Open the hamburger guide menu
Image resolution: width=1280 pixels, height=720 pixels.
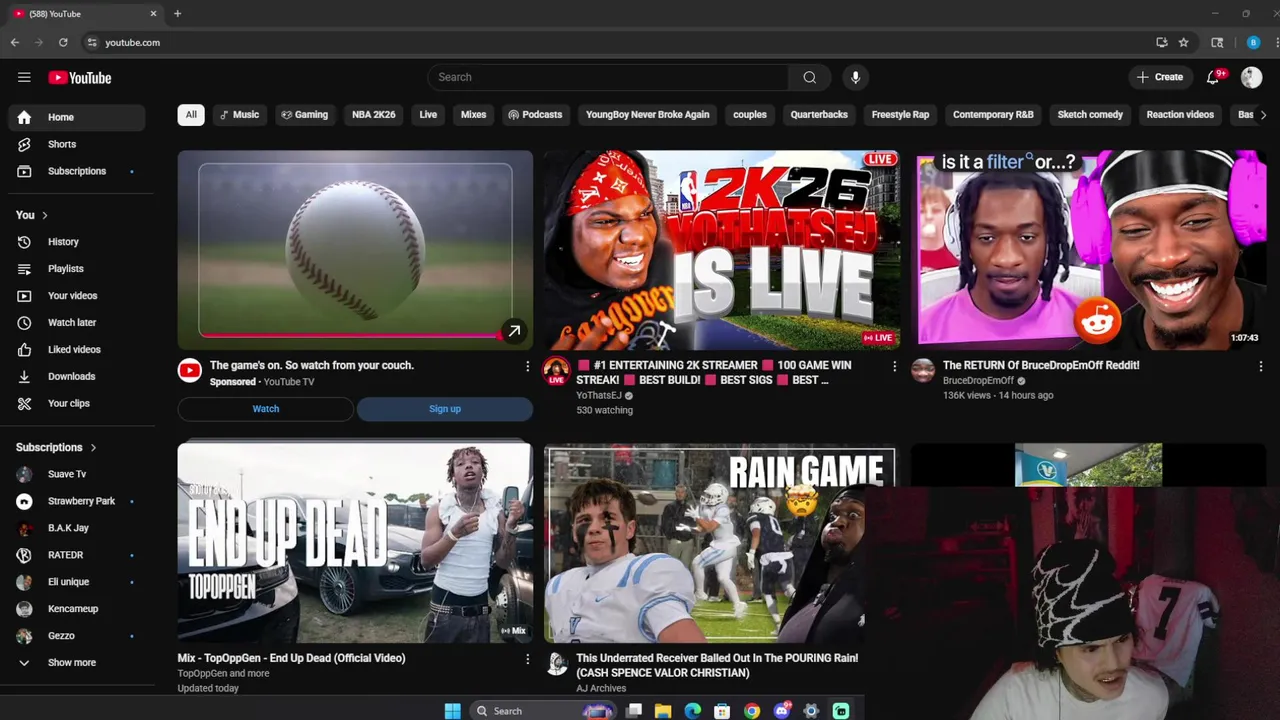pos(24,77)
